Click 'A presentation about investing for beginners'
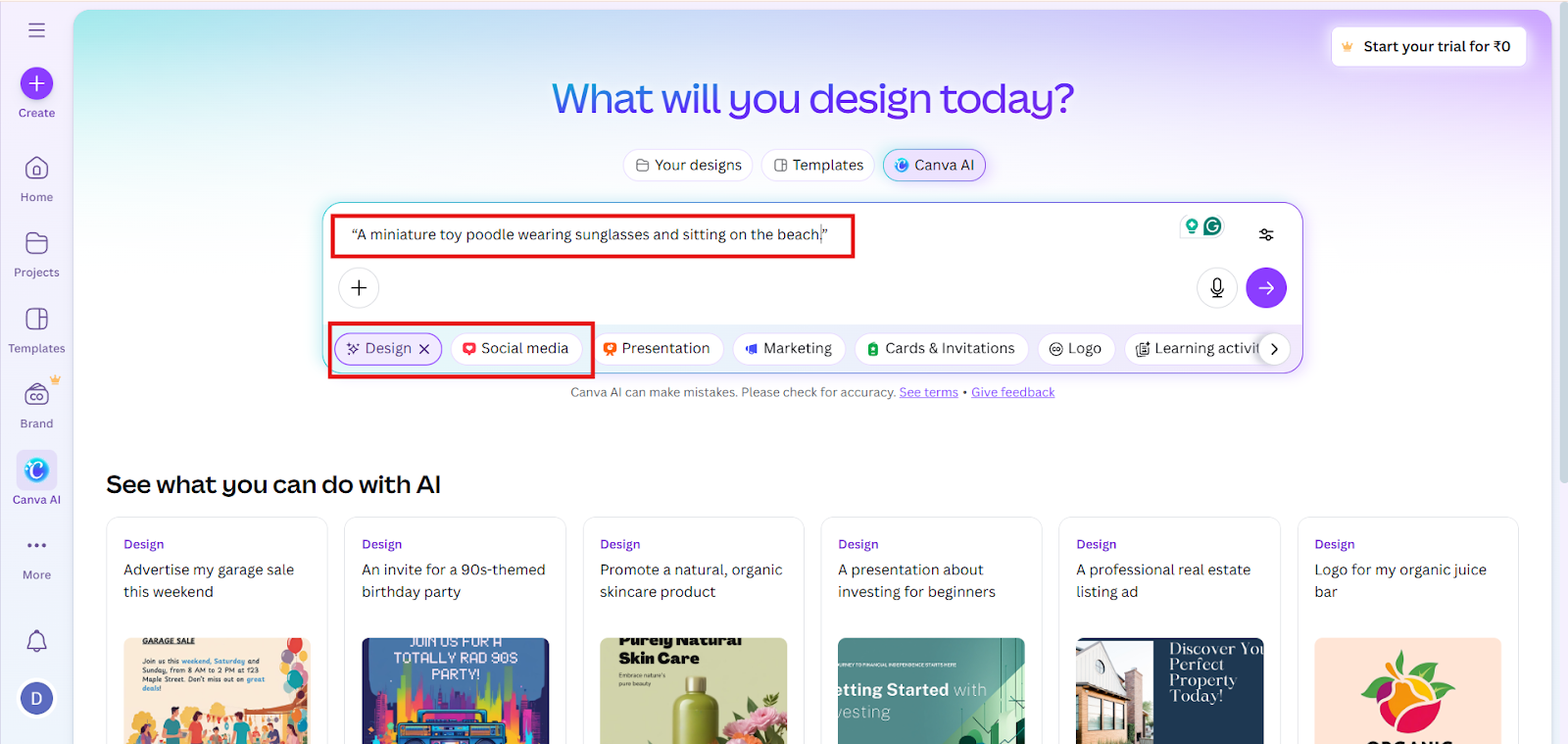The image size is (1568, 744). click(x=916, y=580)
